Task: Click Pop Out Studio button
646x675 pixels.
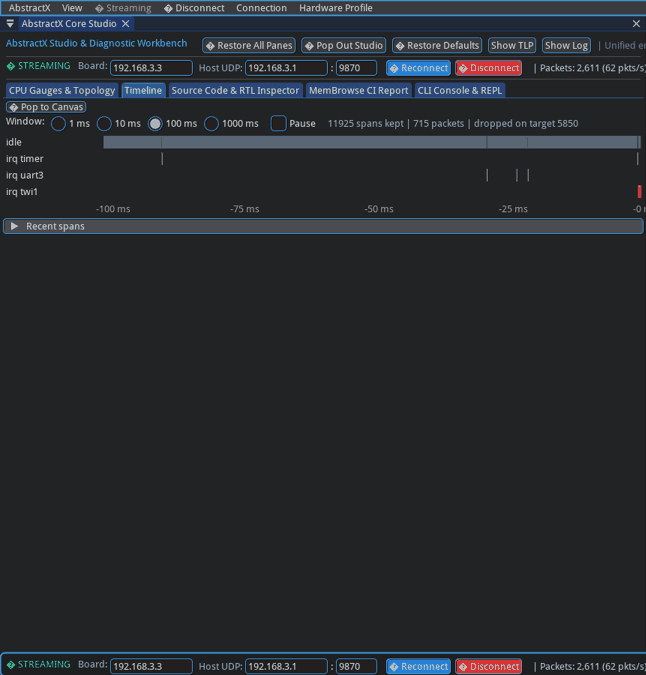Action: 343,45
